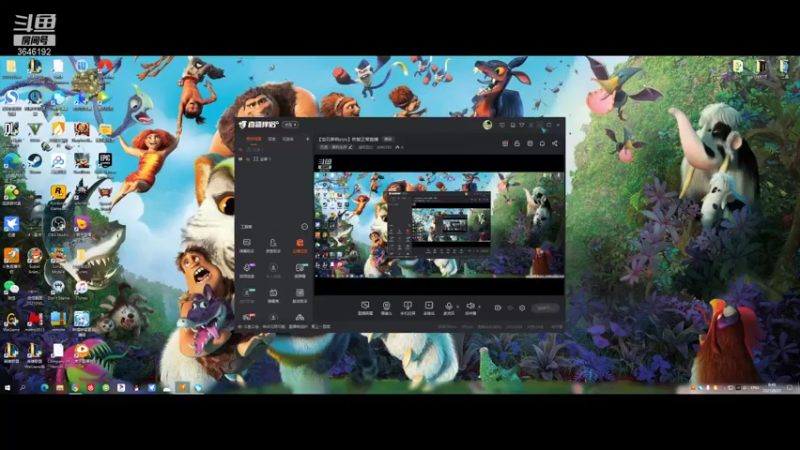Start recording with the camcorder icon
Image resolution: width=800 pixels, height=450 pixels.
(x=497, y=308)
